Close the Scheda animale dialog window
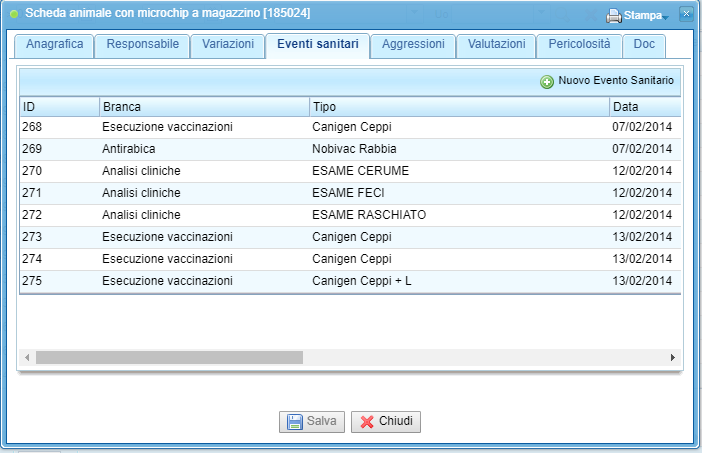The height and width of the screenshot is (453, 702). [x=686, y=14]
